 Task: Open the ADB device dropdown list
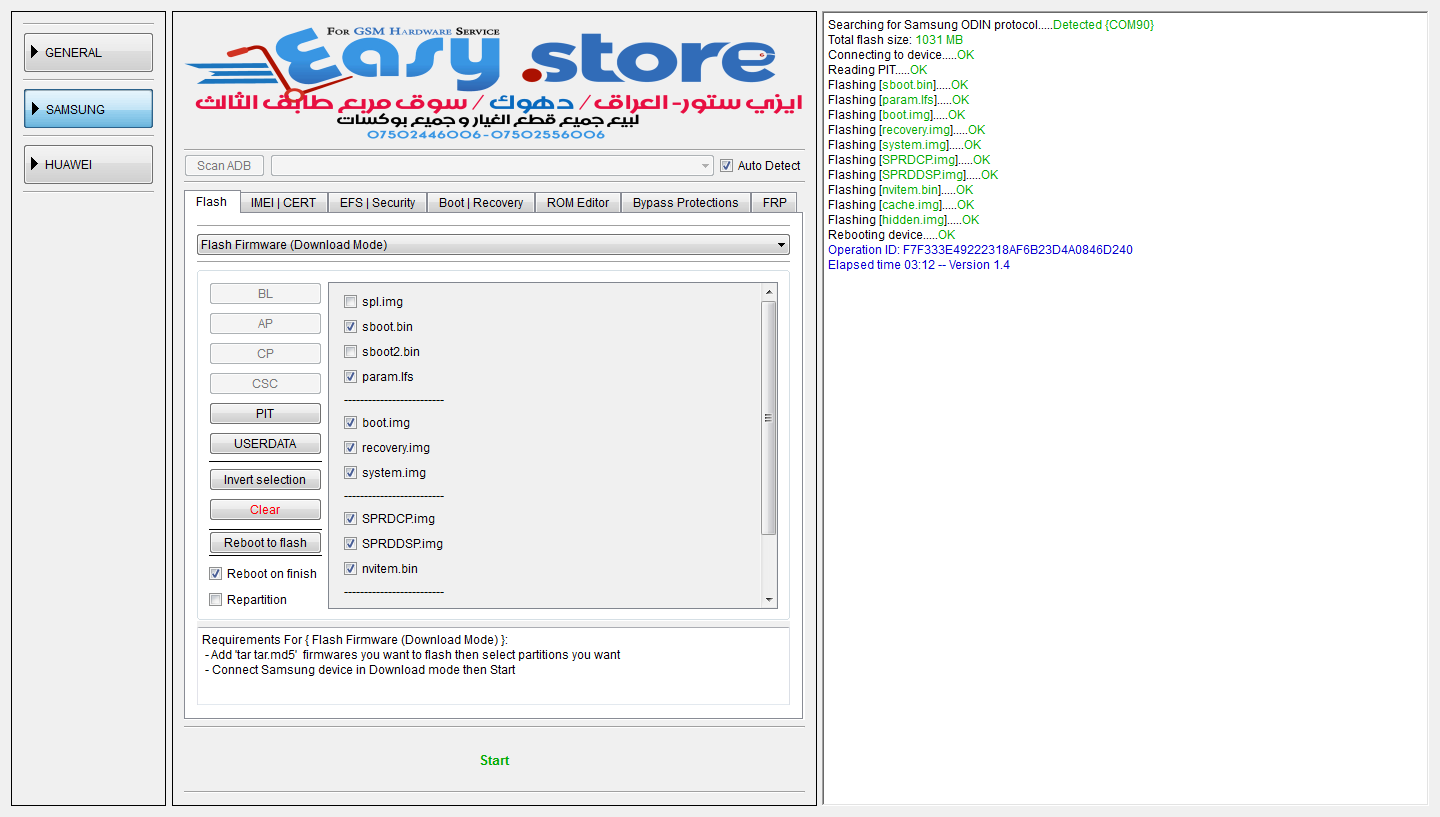point(492,165)
